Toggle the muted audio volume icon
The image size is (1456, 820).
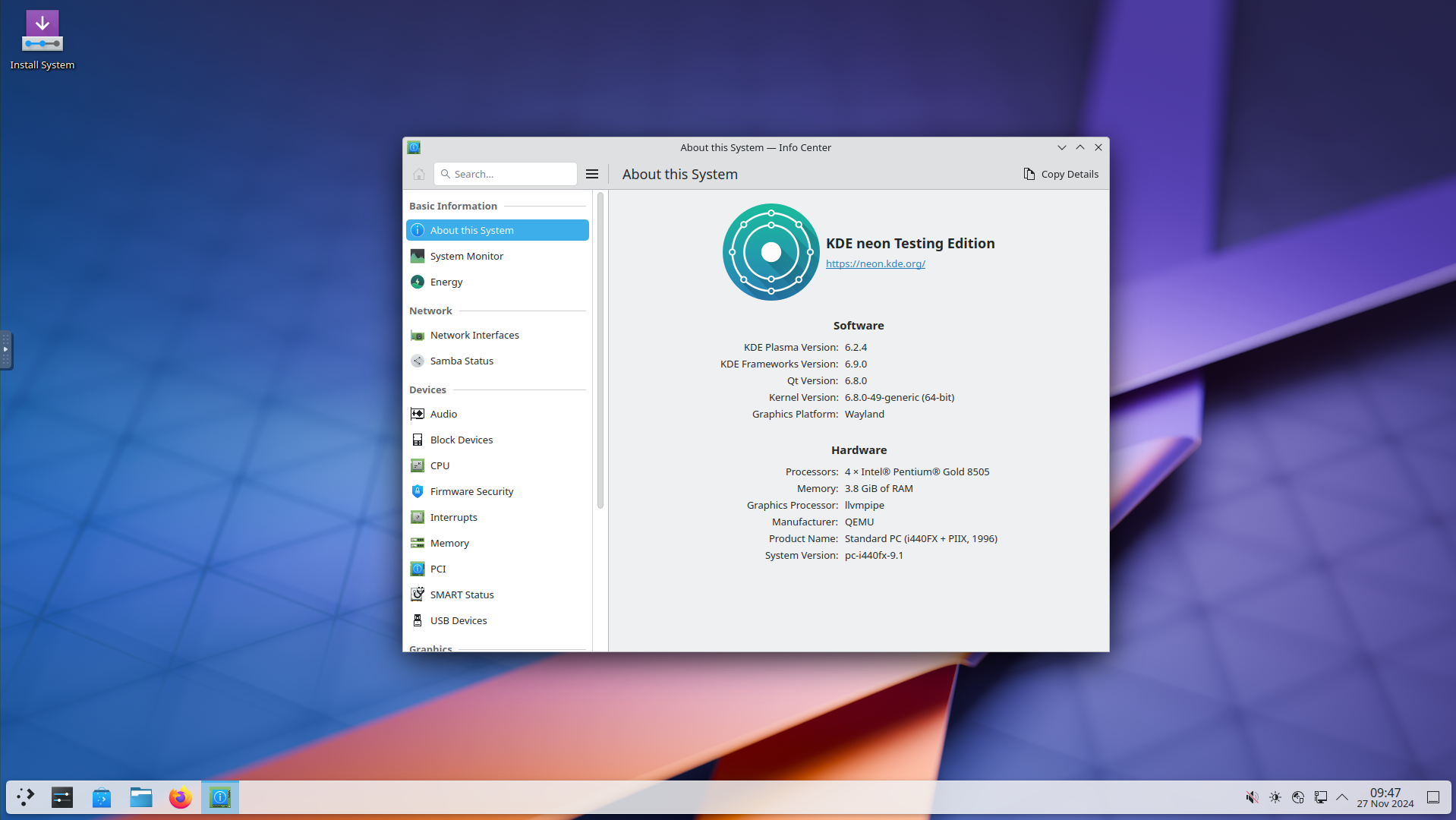point(1252,797)
